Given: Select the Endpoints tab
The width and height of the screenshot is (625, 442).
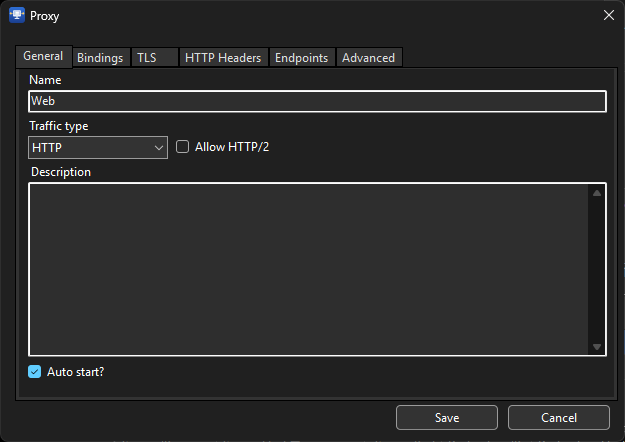Looking at the screenshot, I should pos(302,58).
